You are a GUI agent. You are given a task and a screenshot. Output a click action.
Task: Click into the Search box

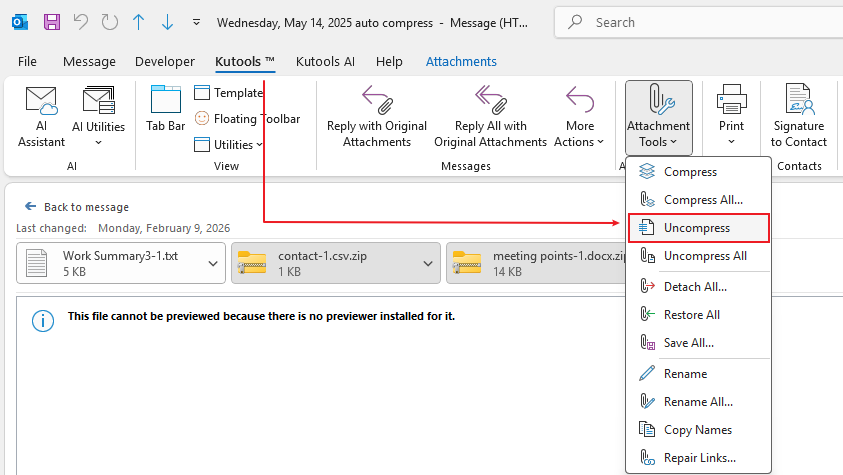click(700, 21)
